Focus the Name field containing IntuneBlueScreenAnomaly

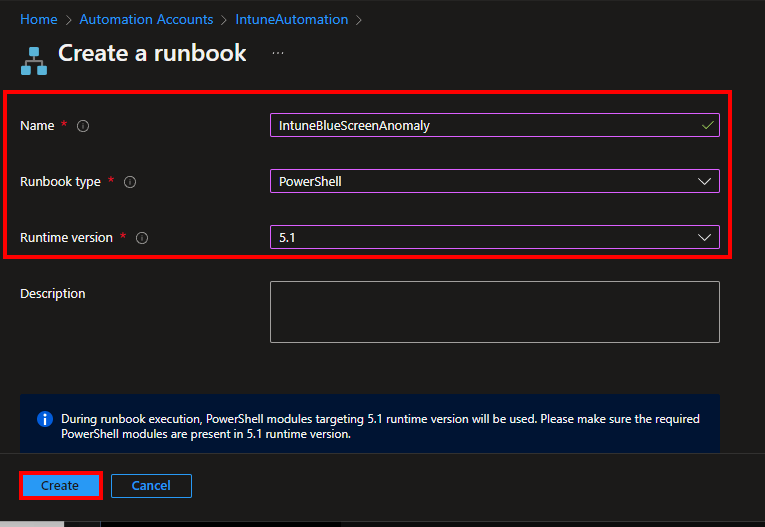click(x=495, y=125)
